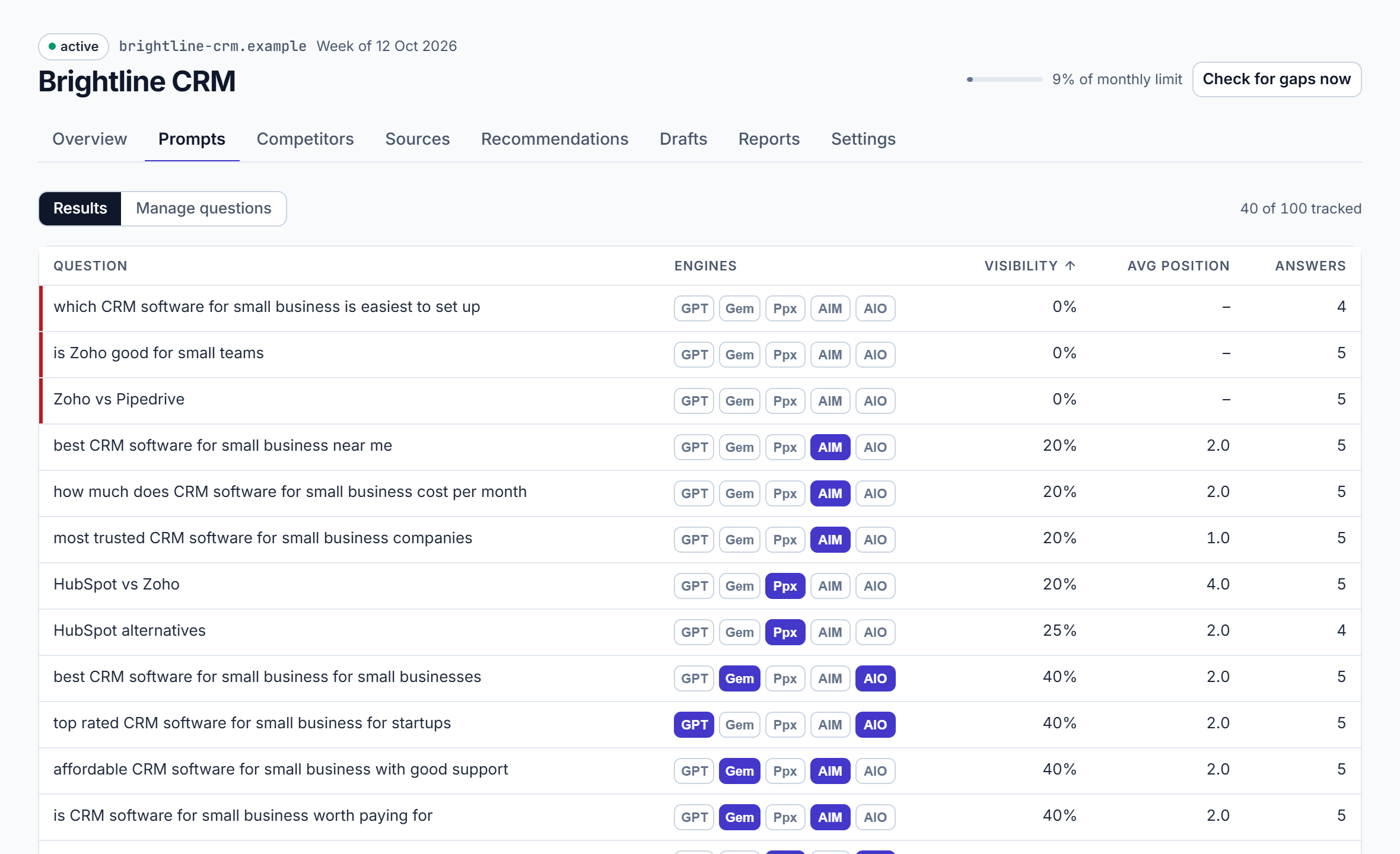The height and width of the screenshot is (854, 1400).
Task: Sort by Avg Position column header
Action: 1178,266
